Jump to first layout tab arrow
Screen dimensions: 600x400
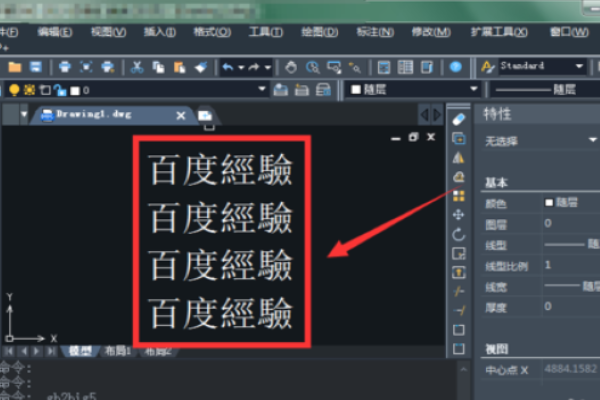click(10, 351)
